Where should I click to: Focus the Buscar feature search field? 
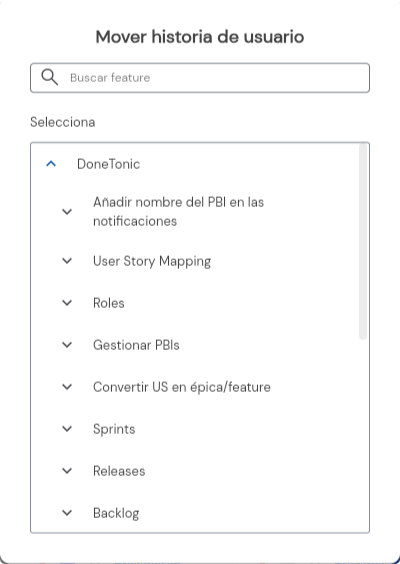200,78
